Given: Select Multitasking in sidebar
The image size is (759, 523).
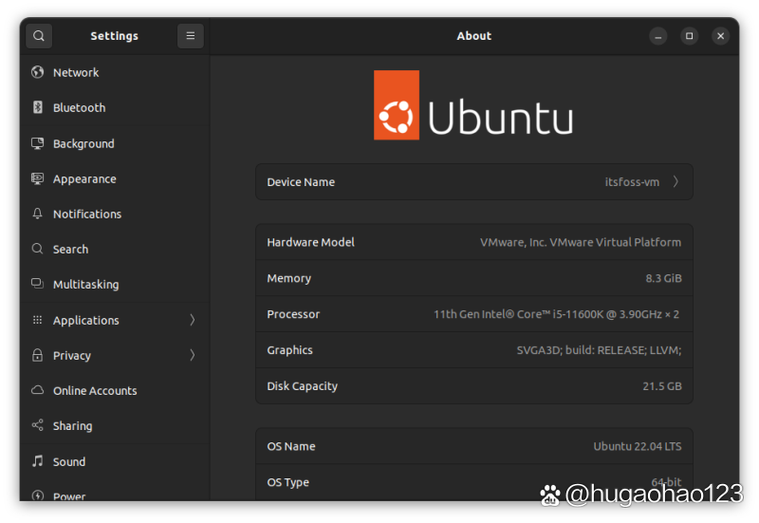Looking at the screenshot, I should coord(115,284).
